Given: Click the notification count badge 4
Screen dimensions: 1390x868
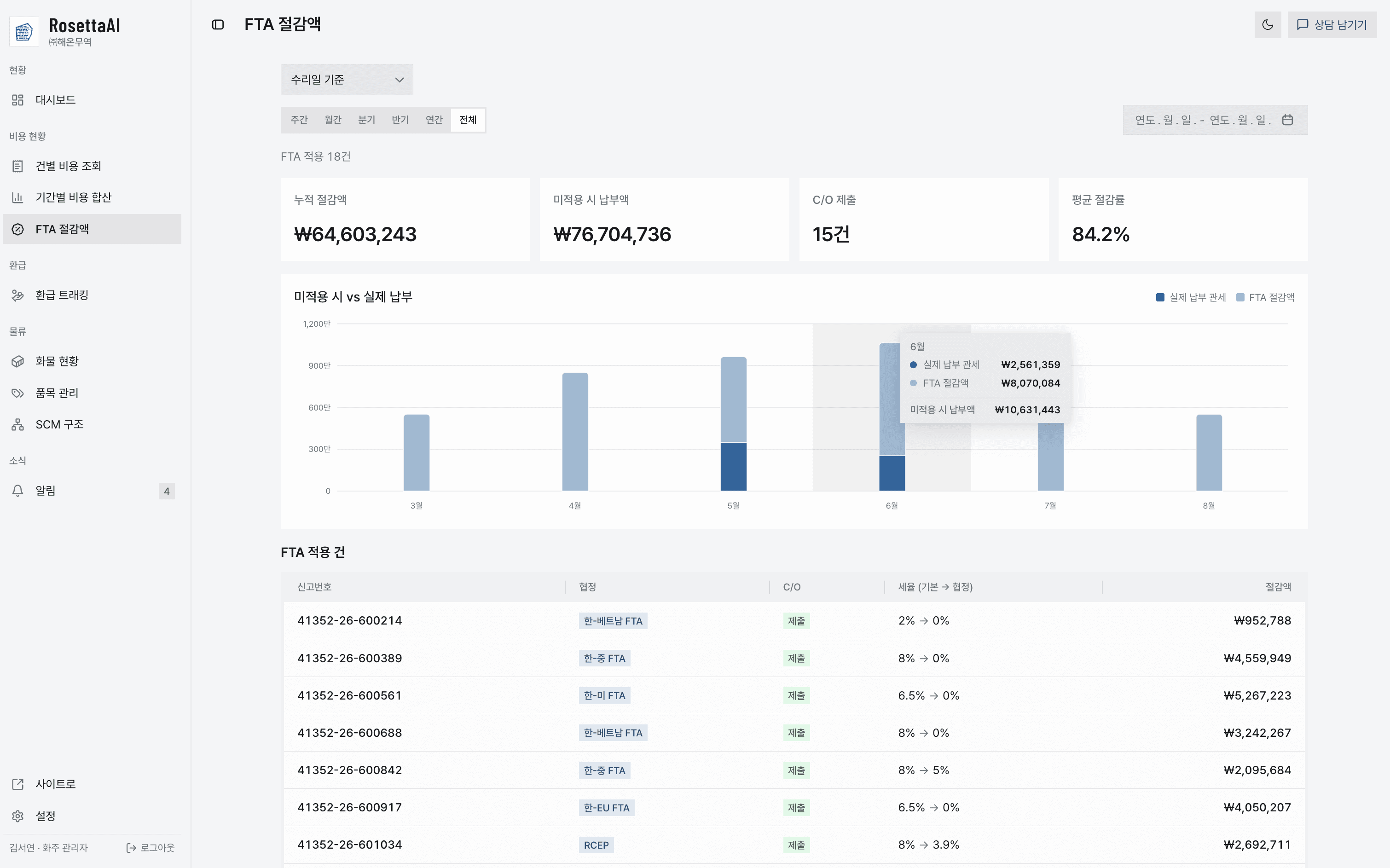Looking at the screenshot, I should coord(167,491).
